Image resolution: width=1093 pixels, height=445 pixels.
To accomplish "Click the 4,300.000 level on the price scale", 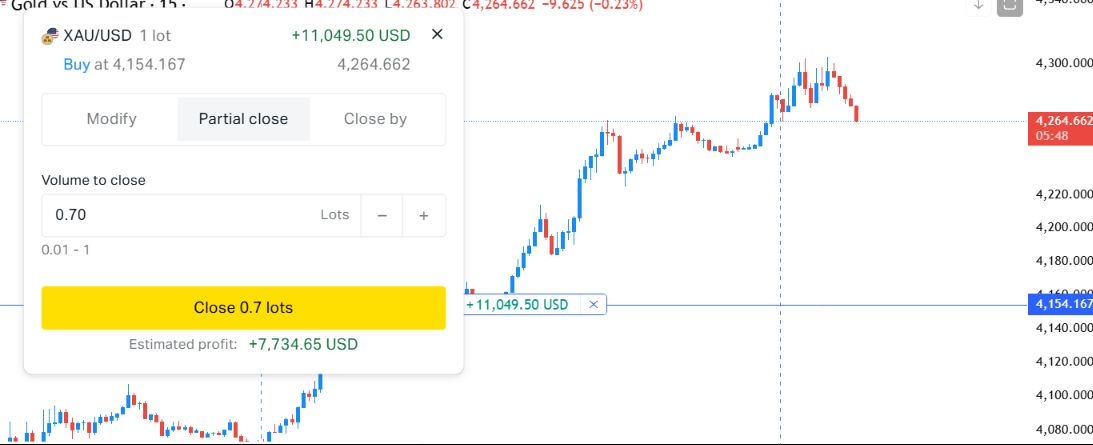I will [1064, 63].
